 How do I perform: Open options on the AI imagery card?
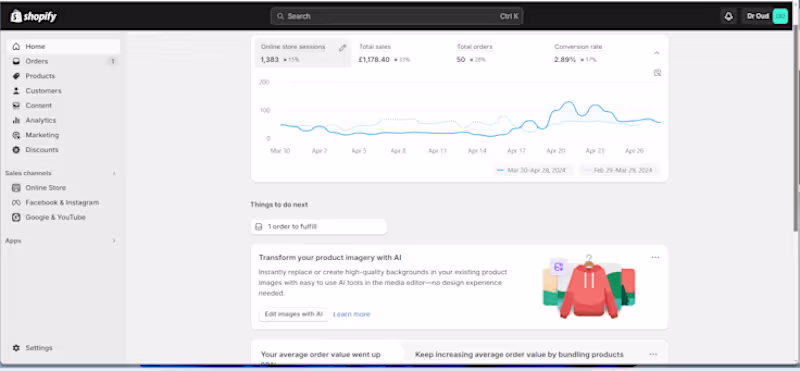pyautogui.click(x=655, y=257)
